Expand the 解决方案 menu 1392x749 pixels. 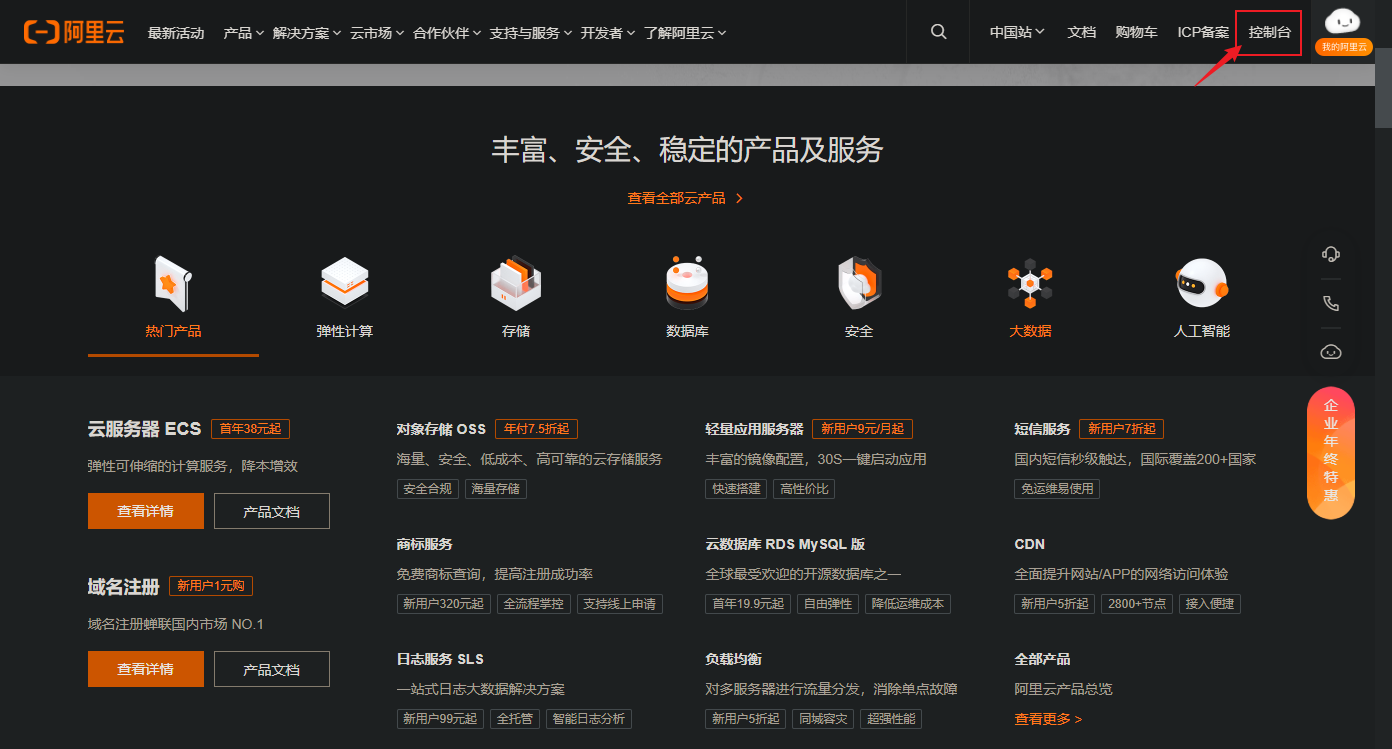tap(307, 33)
